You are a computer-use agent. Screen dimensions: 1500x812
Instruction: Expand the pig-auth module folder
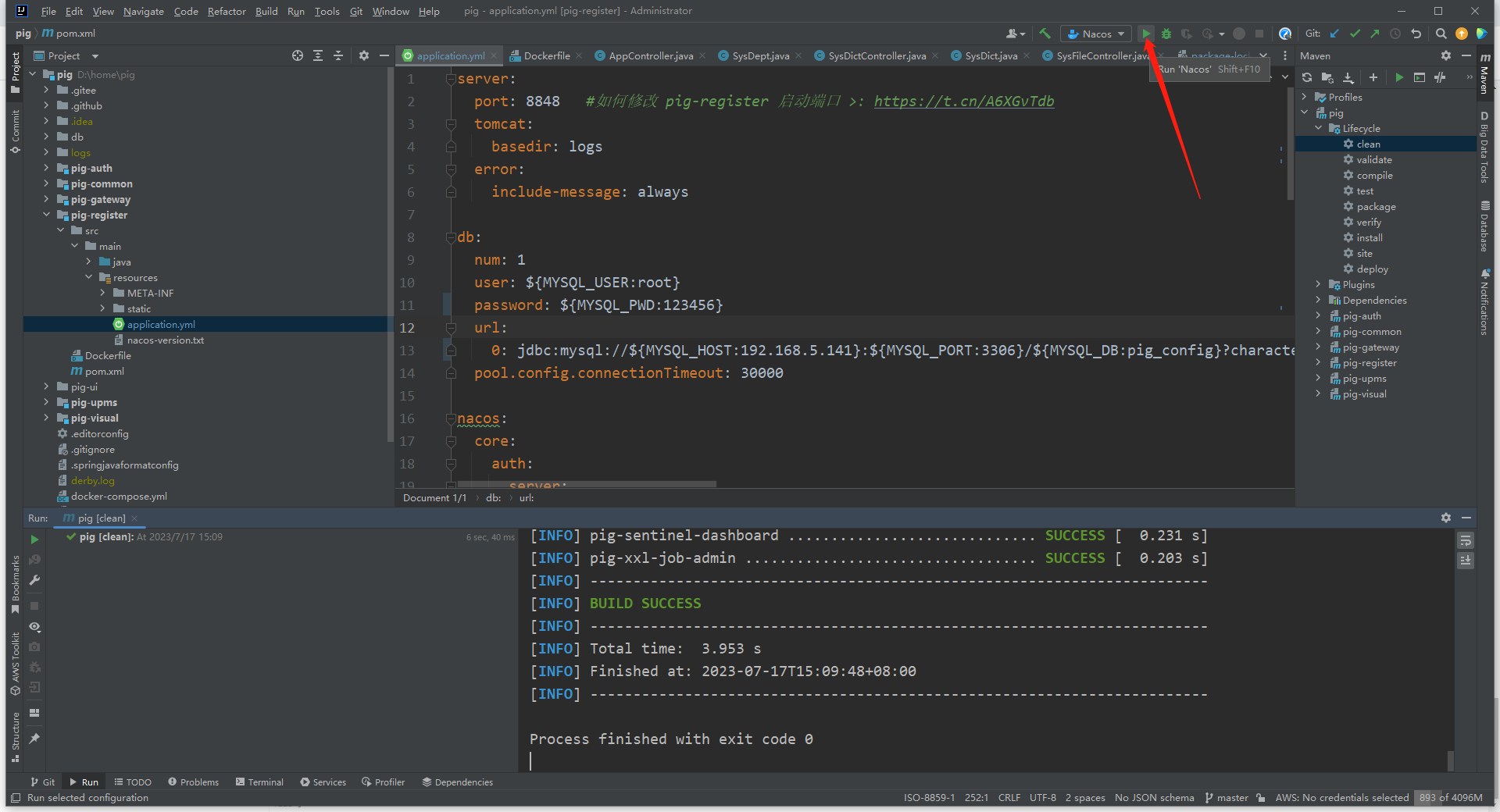[x=46, y=168]
